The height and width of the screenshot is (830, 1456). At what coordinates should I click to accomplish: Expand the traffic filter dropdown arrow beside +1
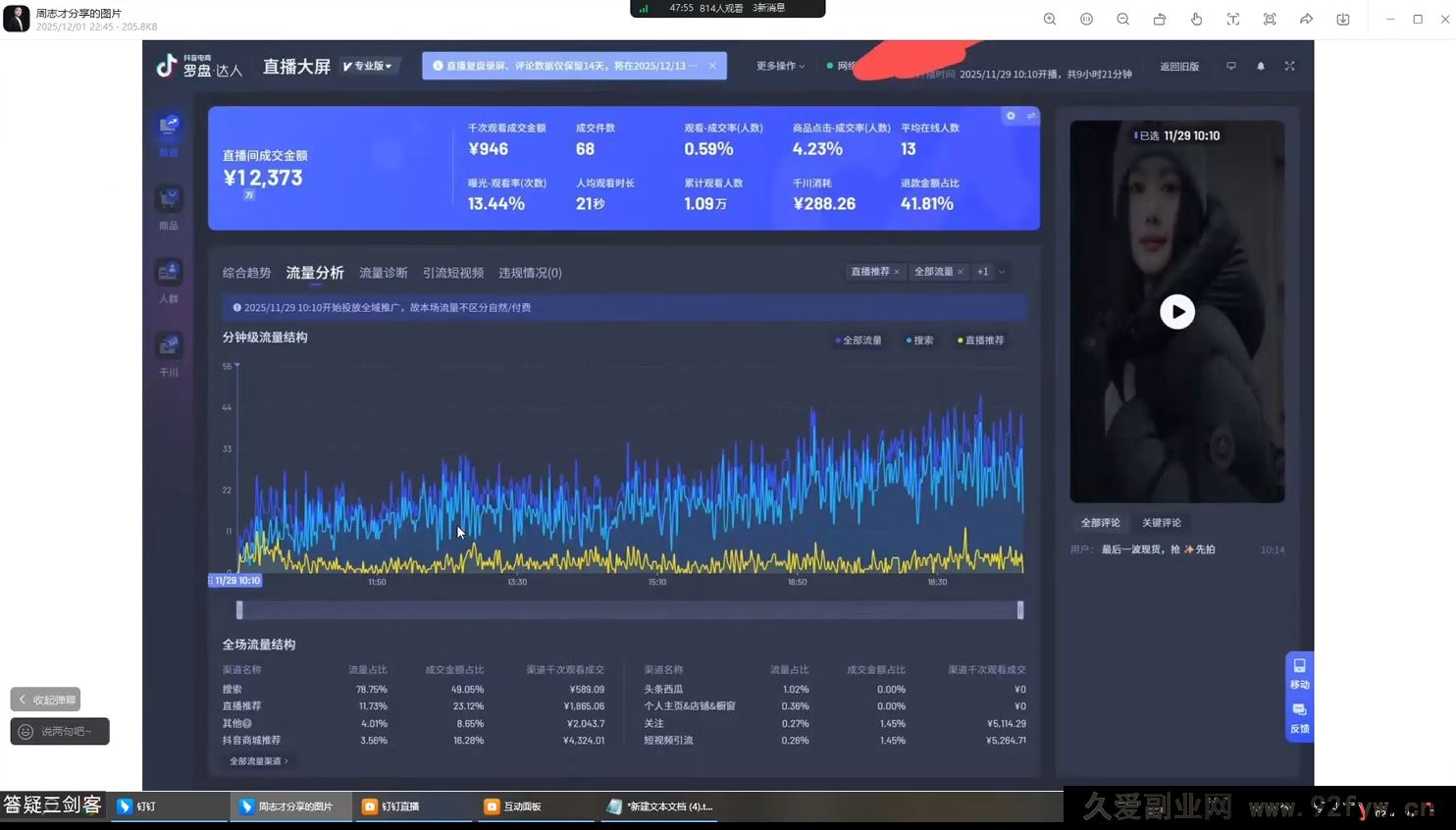(1002, 272)
